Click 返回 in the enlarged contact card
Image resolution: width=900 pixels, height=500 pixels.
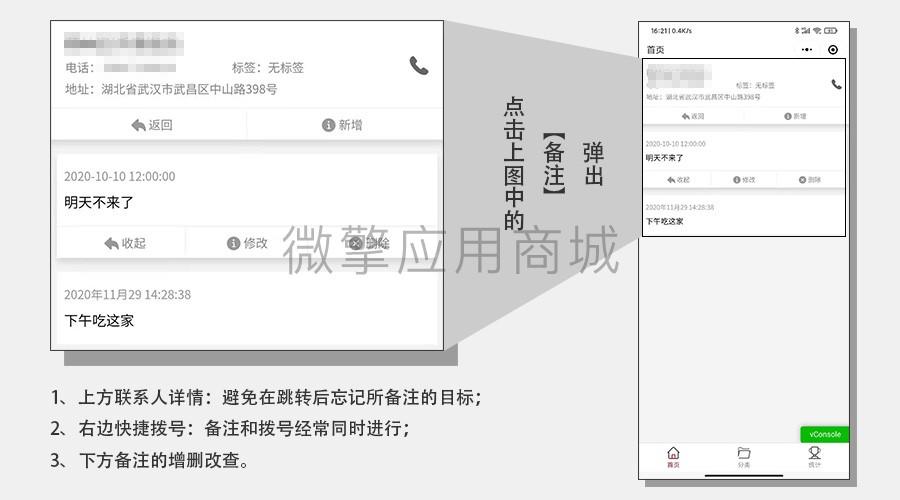pyautogui.click(x=151, y=125)
